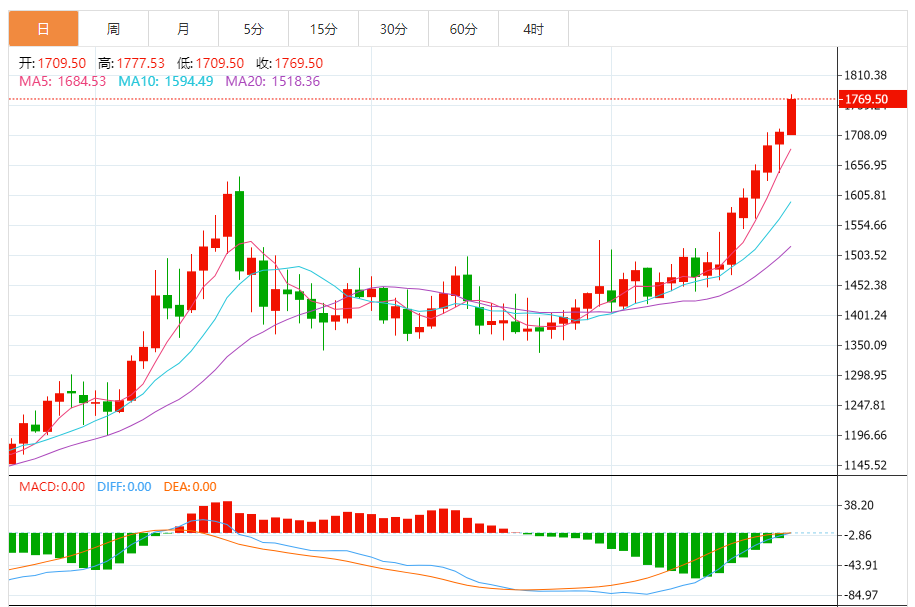Screen dimensions: 915x607
Task: Switch to the 周 weekly tab
Action: (x=113, y=29)
